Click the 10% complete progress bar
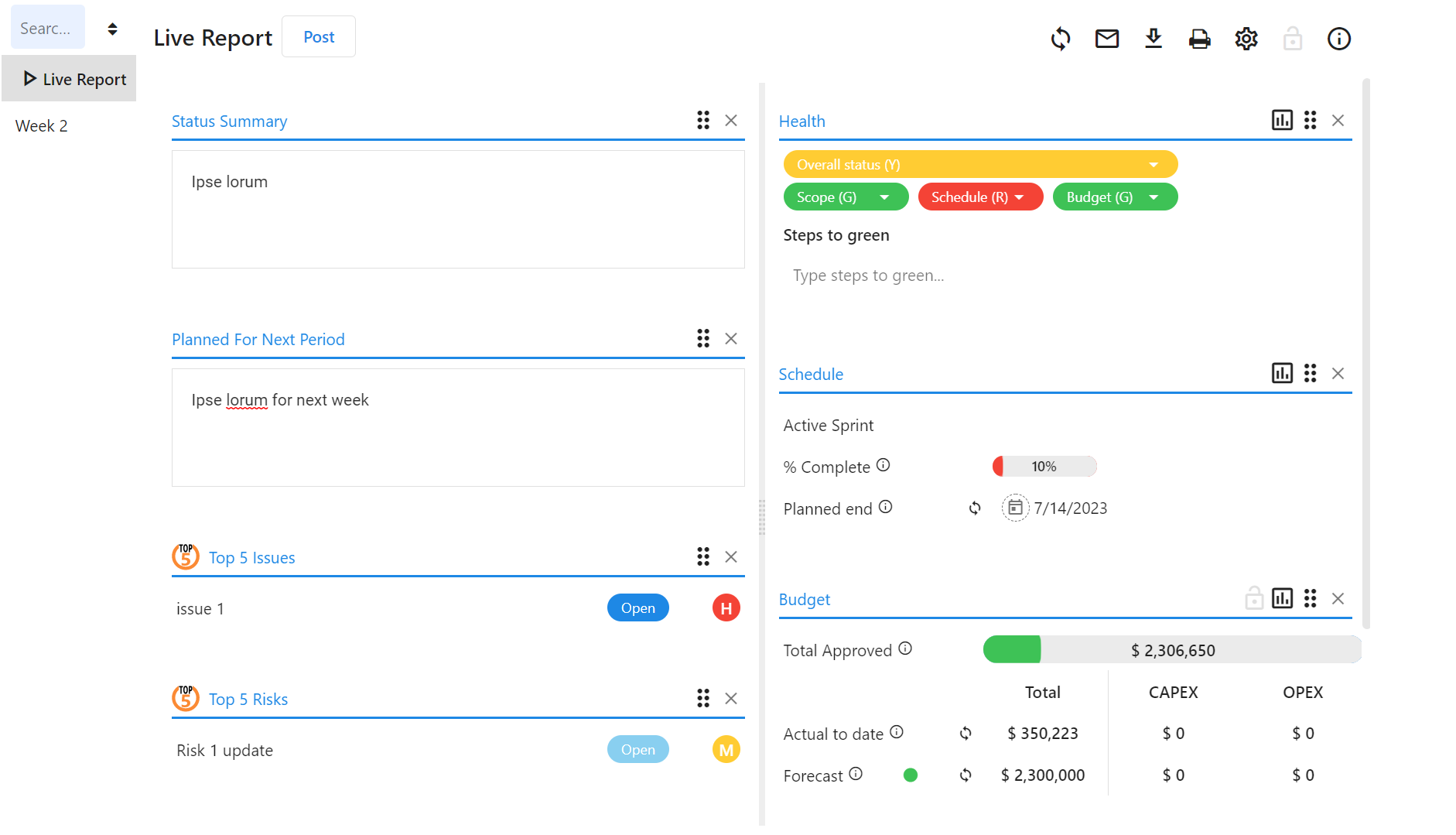 [x=1044, y=467]
